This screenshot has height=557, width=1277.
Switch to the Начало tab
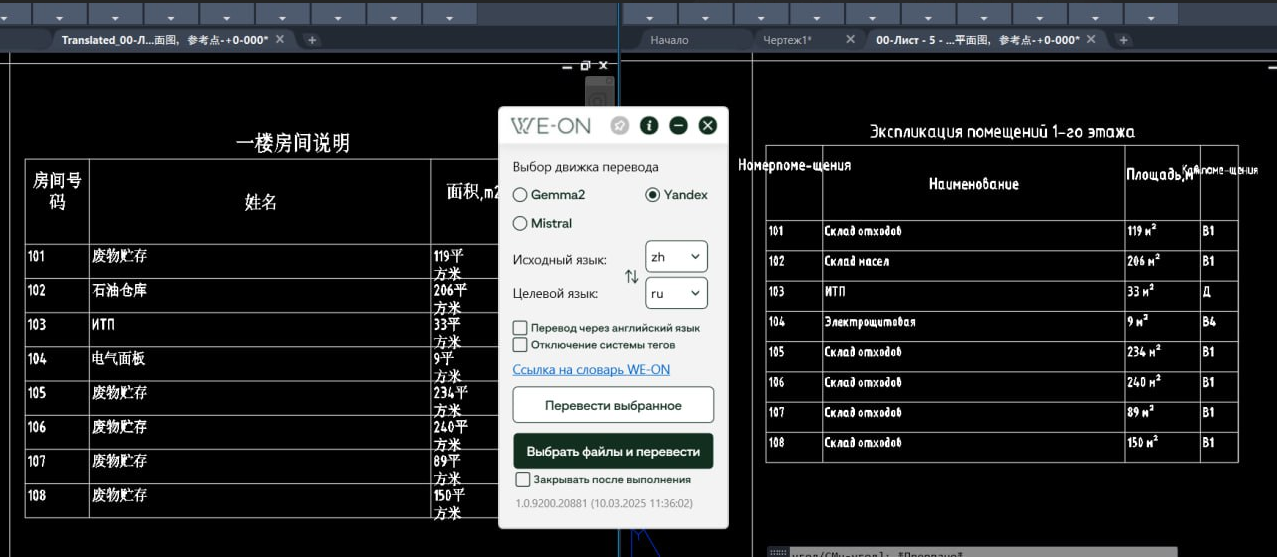click(x=669, y=40)
